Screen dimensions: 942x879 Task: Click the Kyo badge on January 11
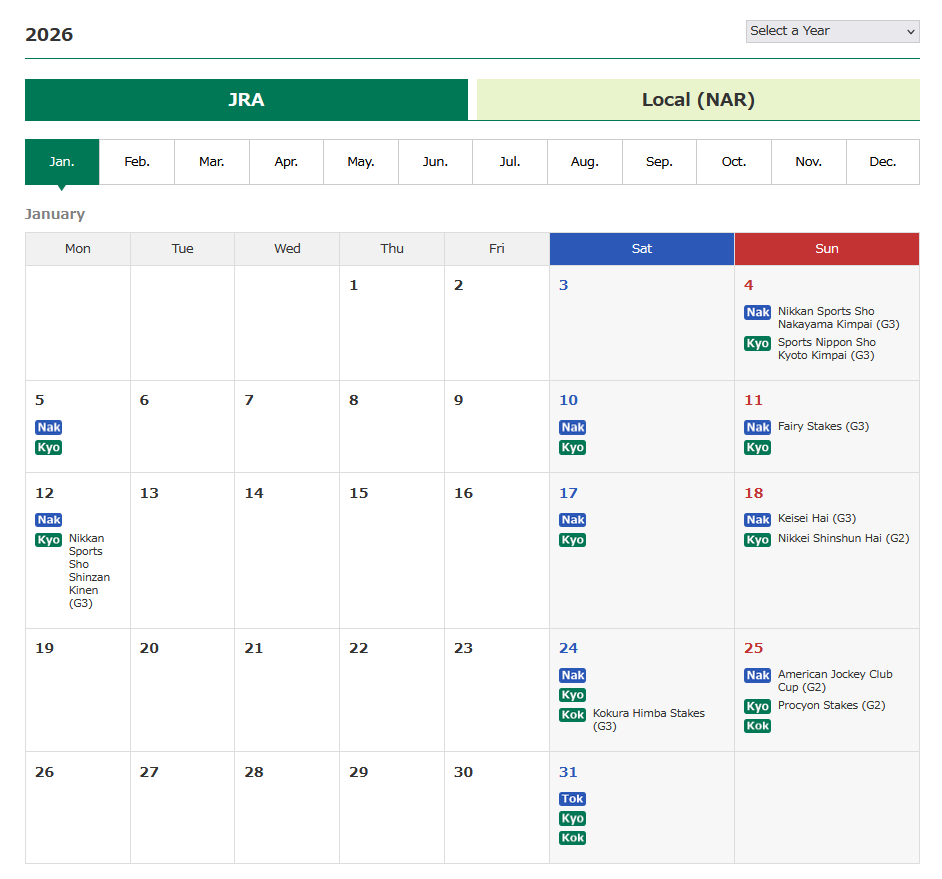[758, 448]
